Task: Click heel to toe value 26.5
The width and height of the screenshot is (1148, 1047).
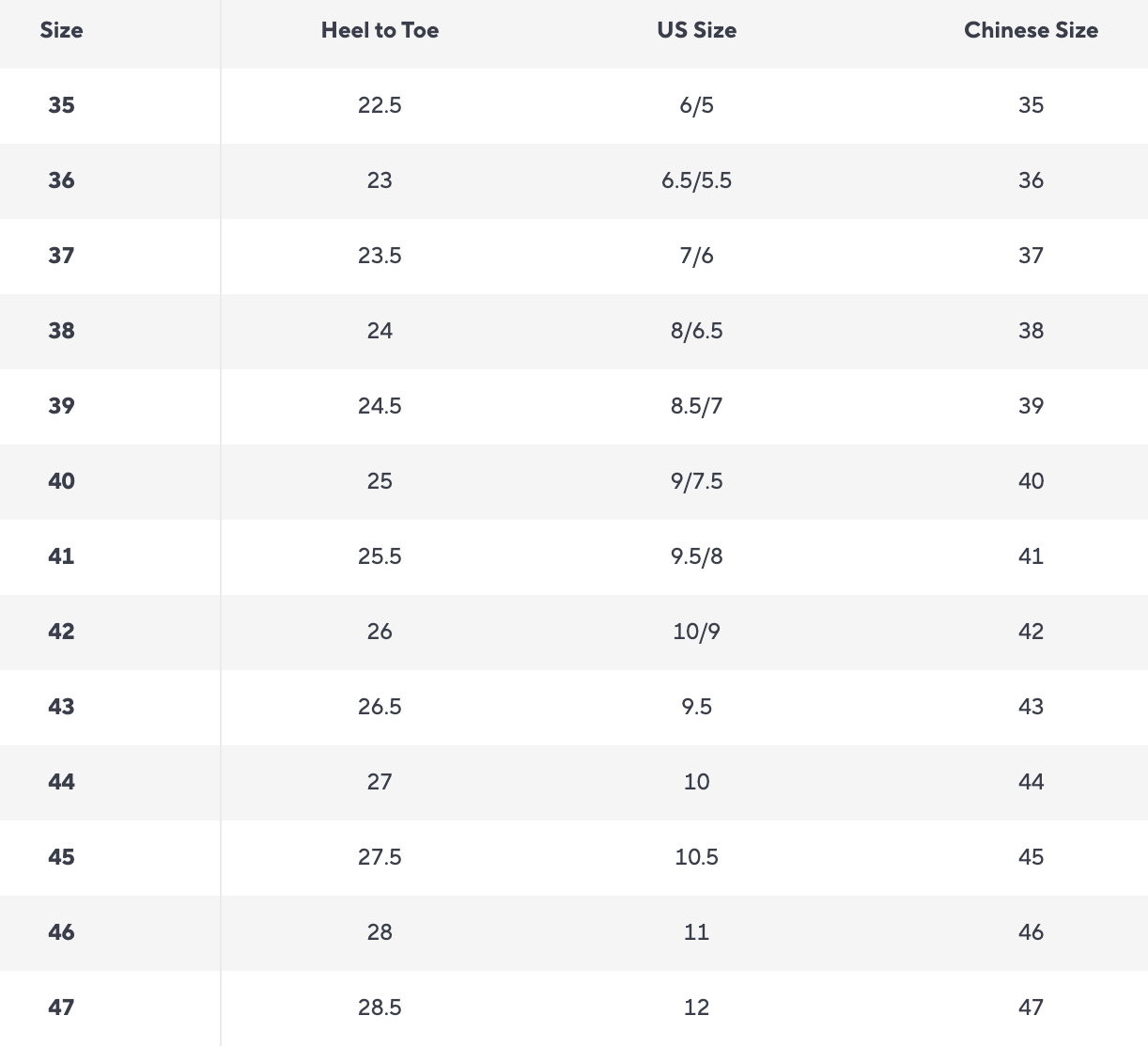Action: click(380, 707)
